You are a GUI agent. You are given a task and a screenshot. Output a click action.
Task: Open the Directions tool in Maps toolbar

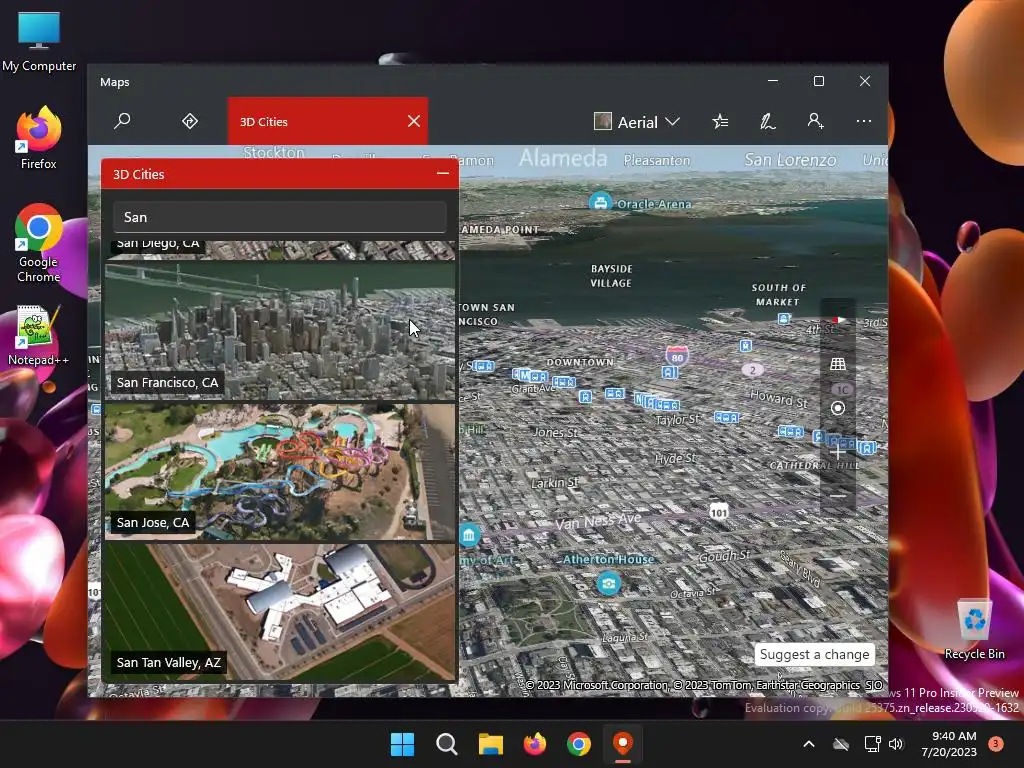[x=189, y=121]
